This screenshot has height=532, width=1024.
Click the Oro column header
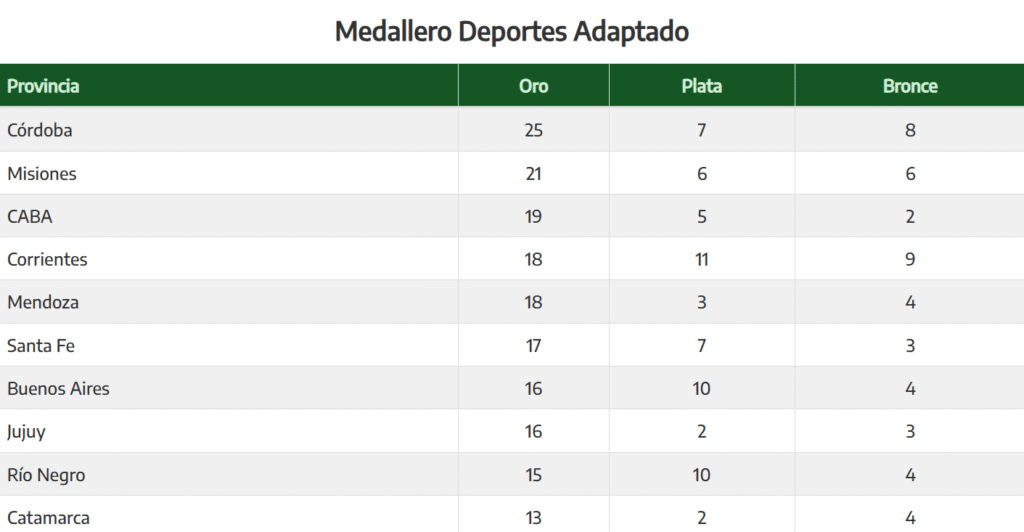point(533,86)
